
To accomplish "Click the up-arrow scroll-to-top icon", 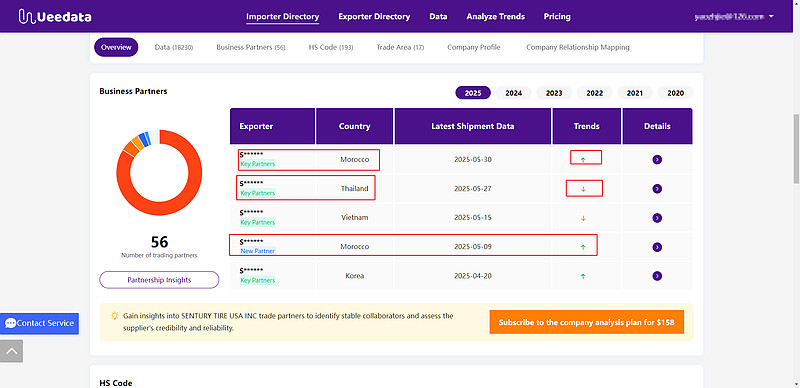I will 11,351.
